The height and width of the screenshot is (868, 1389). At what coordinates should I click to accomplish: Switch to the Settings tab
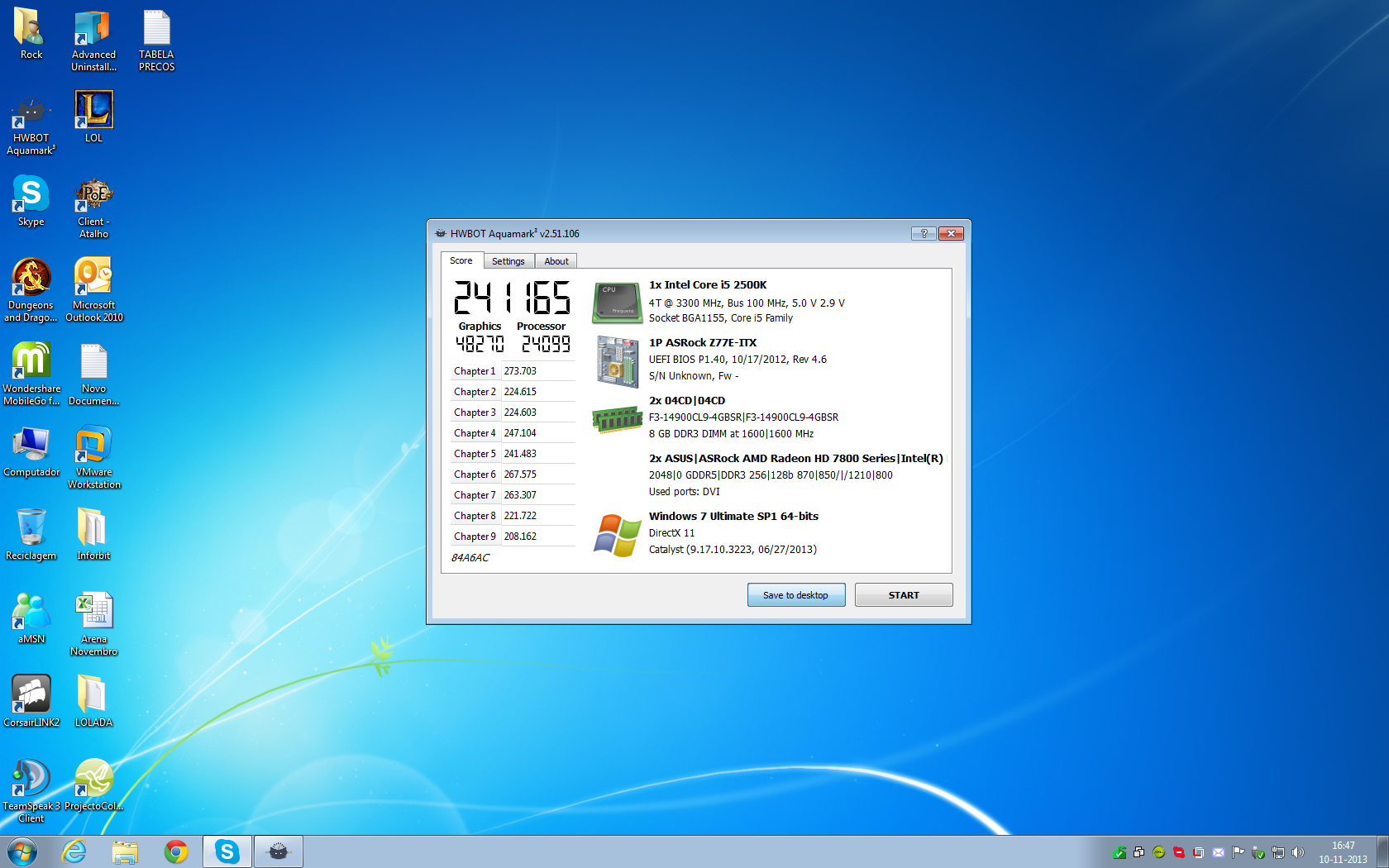click(x=508, y=261)
